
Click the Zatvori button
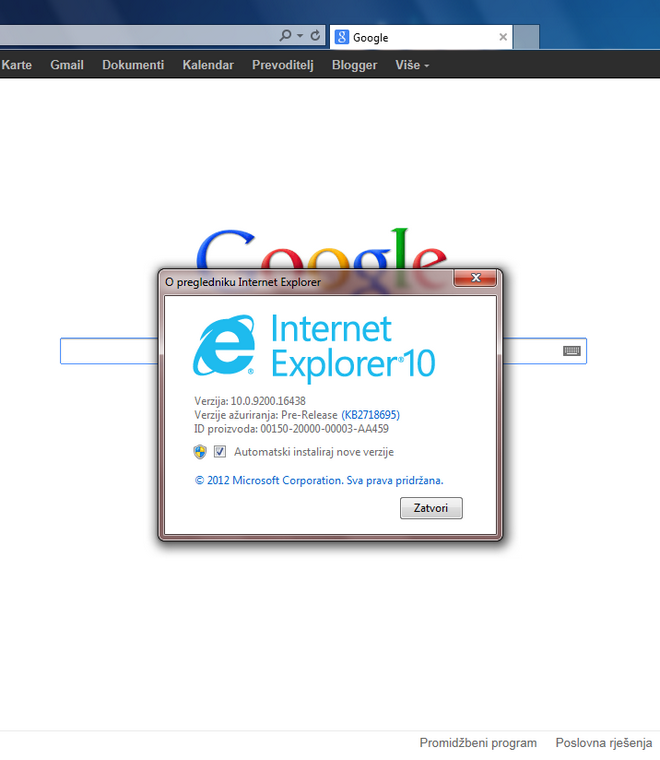coord(431,508)
